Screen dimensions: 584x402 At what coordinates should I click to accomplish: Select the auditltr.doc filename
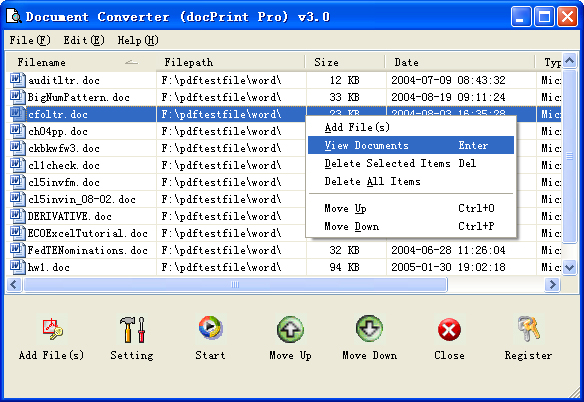coord(64,80)
